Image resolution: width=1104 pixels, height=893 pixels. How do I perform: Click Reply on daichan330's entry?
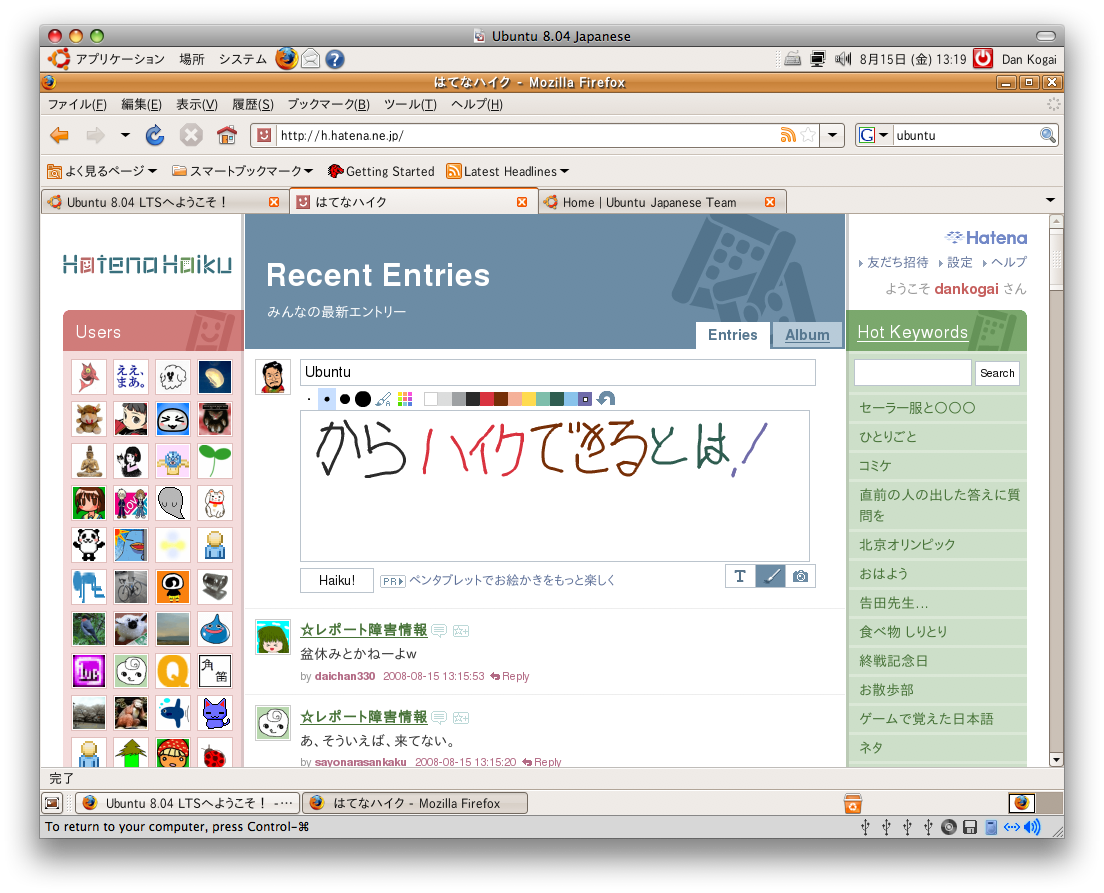click(x=510, y=676)
